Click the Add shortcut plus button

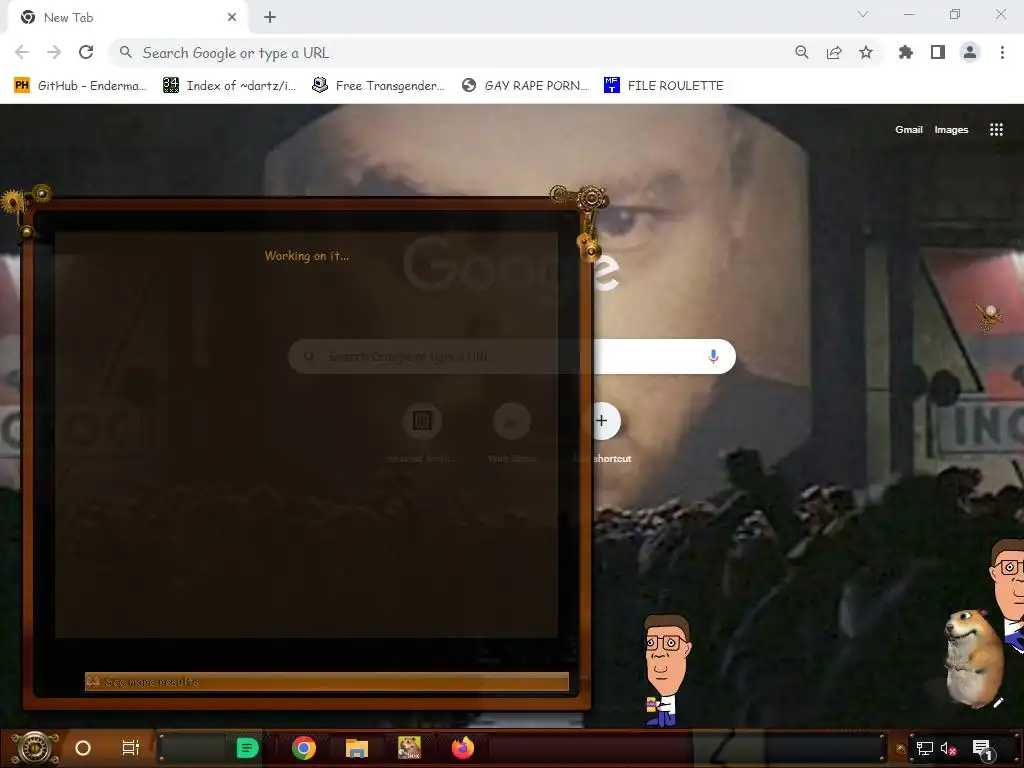(x=601, y=421)
